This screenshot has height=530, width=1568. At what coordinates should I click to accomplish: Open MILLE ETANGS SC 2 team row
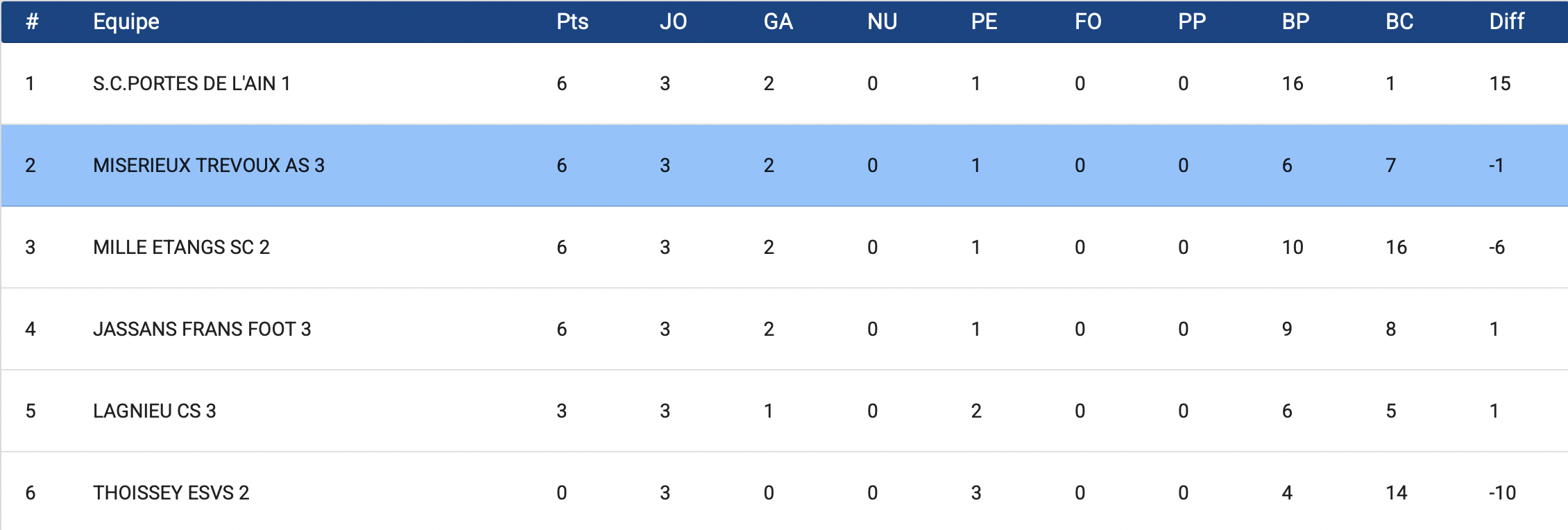[x=181, y=247]
